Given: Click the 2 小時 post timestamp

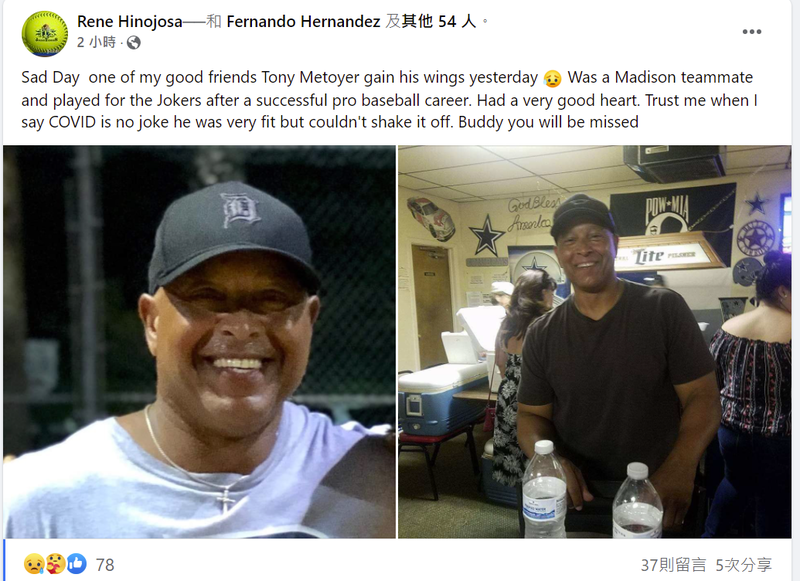Looking at the screenshot, I should (x=96, y=42).
